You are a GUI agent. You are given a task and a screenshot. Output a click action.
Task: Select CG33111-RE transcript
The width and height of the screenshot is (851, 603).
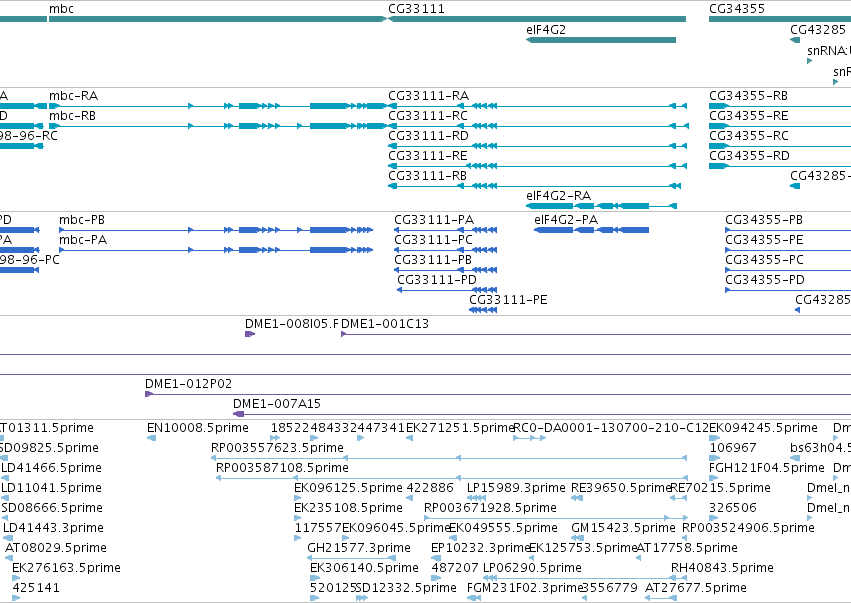[428, 156]
